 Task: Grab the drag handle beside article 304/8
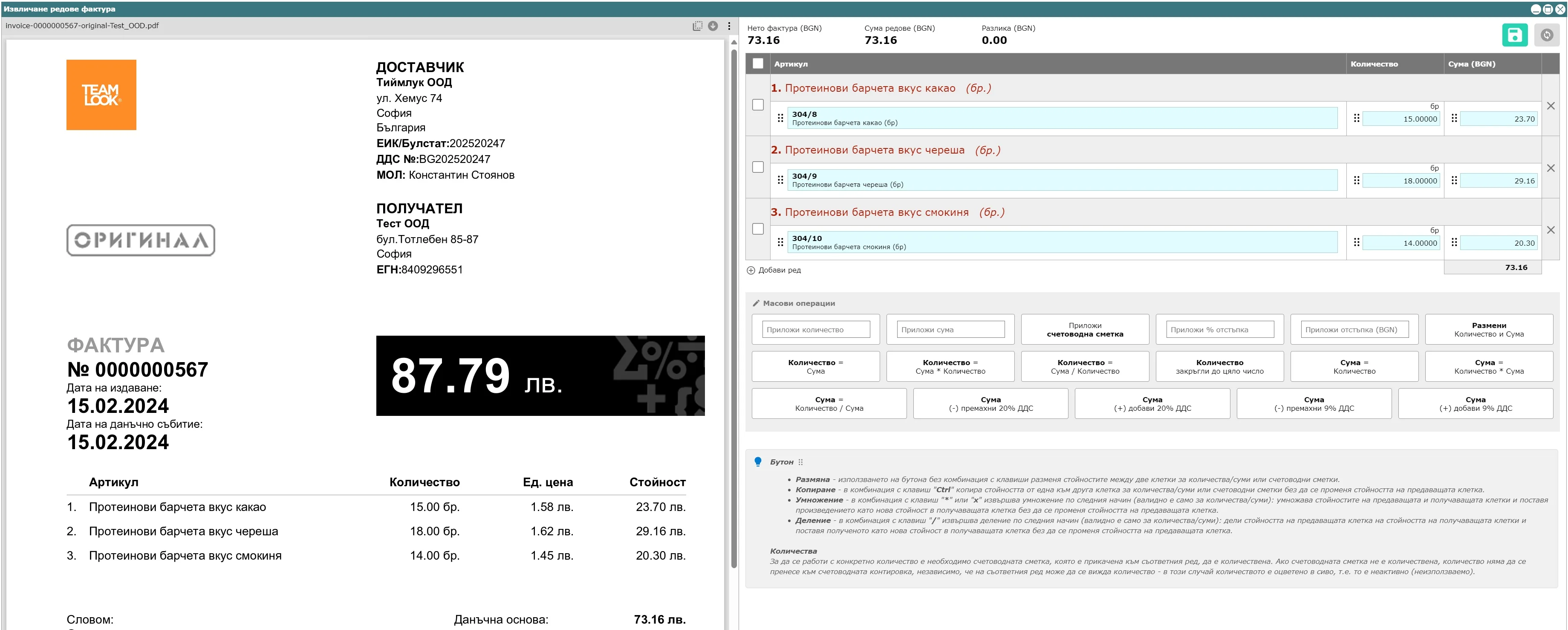(780, 118)
